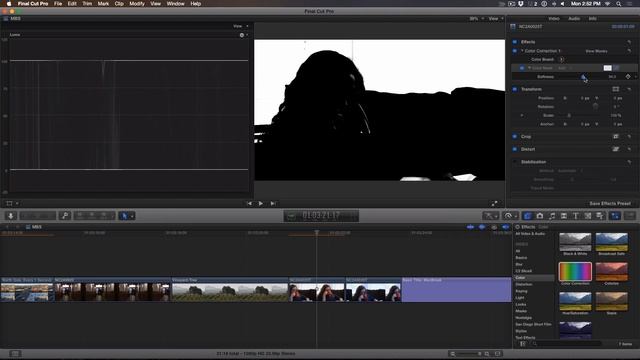The width and height of the screenshot is (640, 360).
Task: Open the Modify menu
Action: (137, 4)
